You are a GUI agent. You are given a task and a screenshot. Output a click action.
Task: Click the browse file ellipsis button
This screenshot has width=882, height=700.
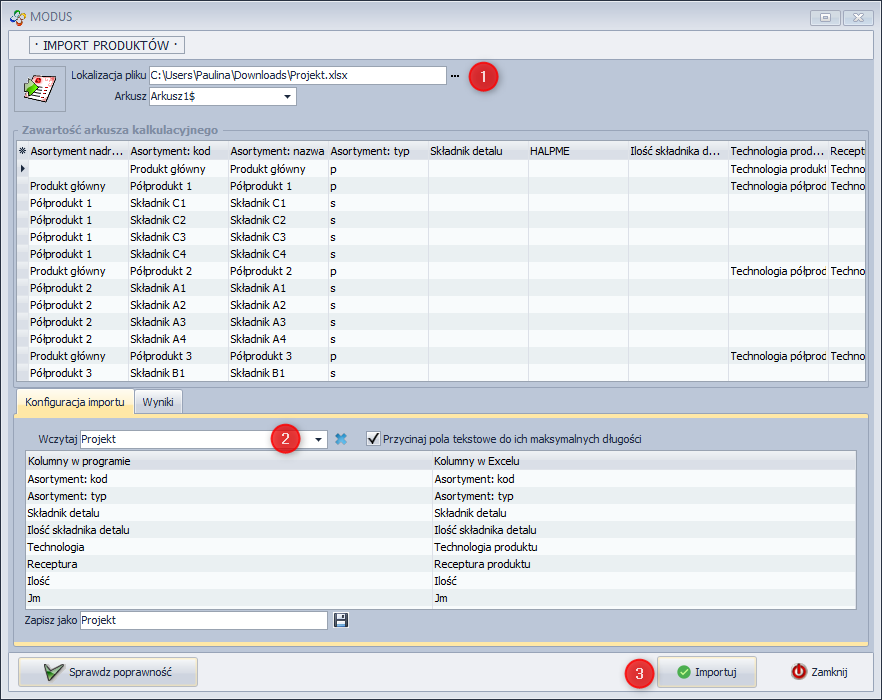454,76
